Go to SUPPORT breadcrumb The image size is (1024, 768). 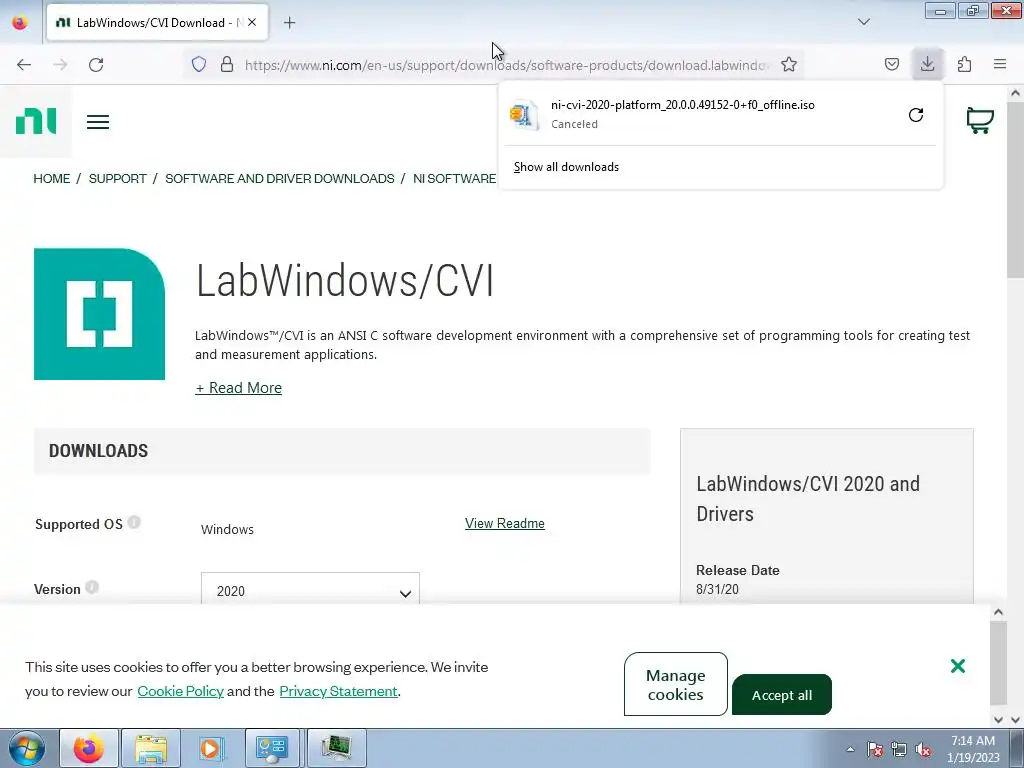click(x=118, y=179)
